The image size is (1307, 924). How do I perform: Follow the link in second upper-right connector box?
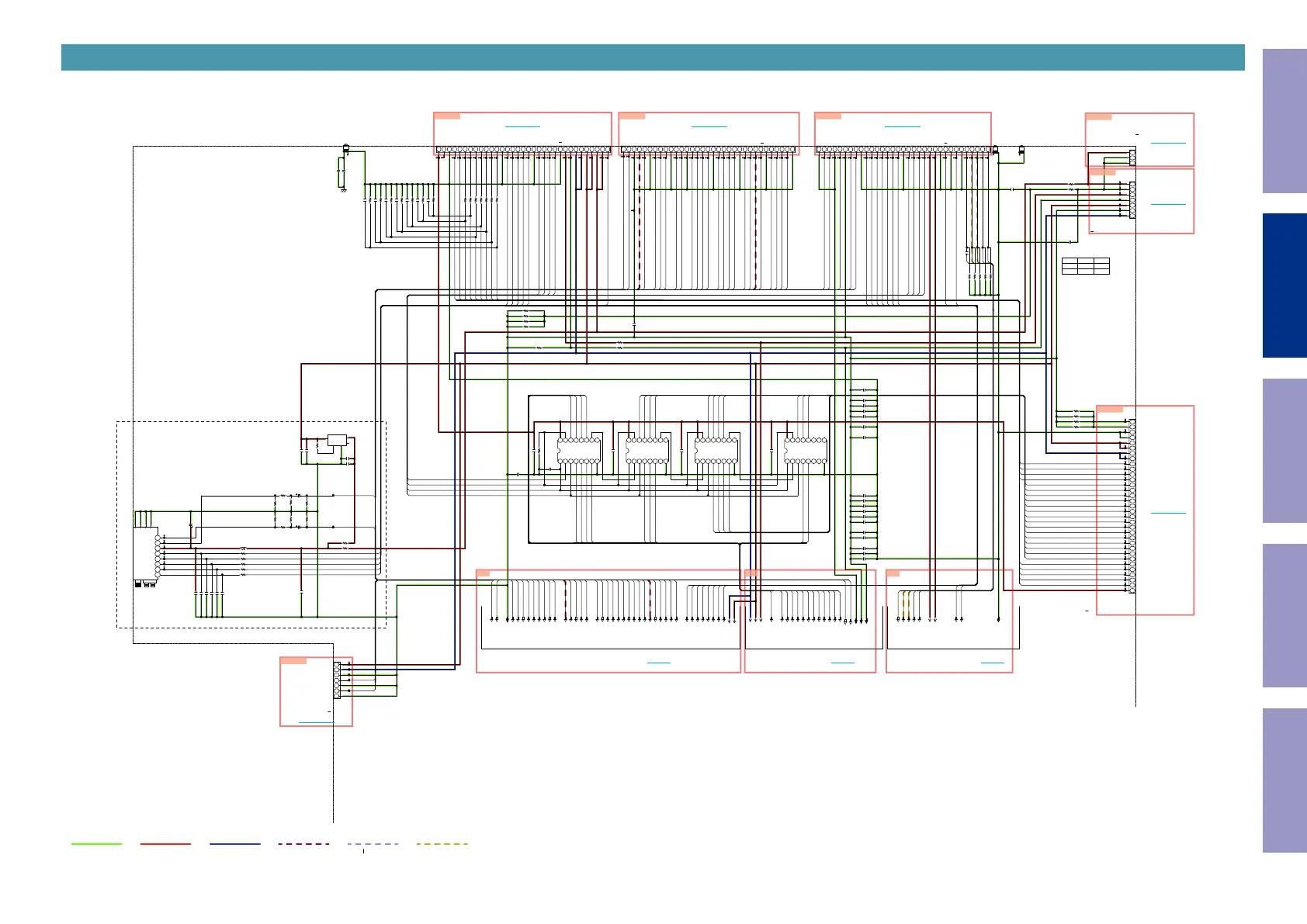[1168, 204]
